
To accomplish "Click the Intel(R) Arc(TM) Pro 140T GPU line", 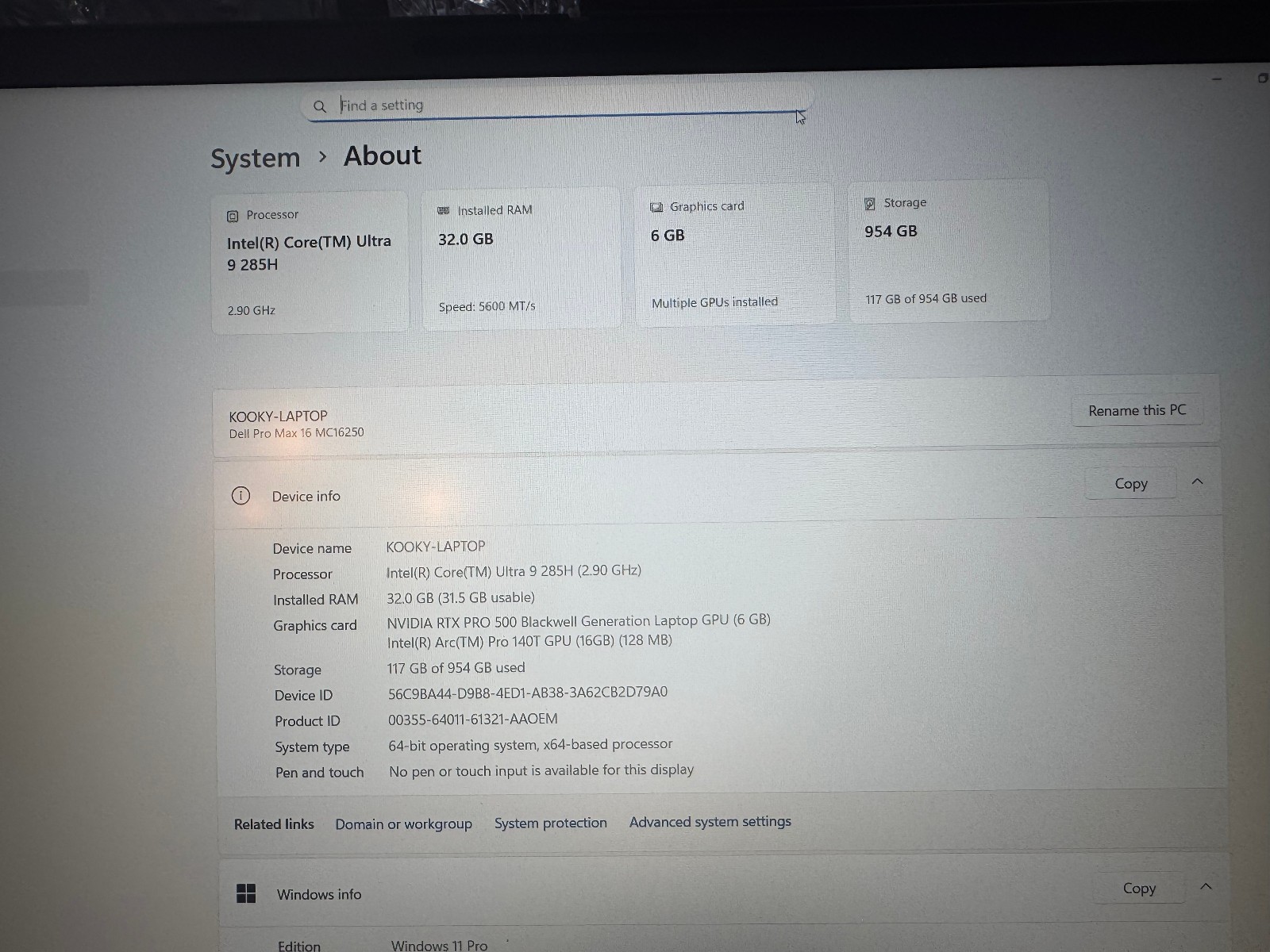I will (x=529, y=641).
